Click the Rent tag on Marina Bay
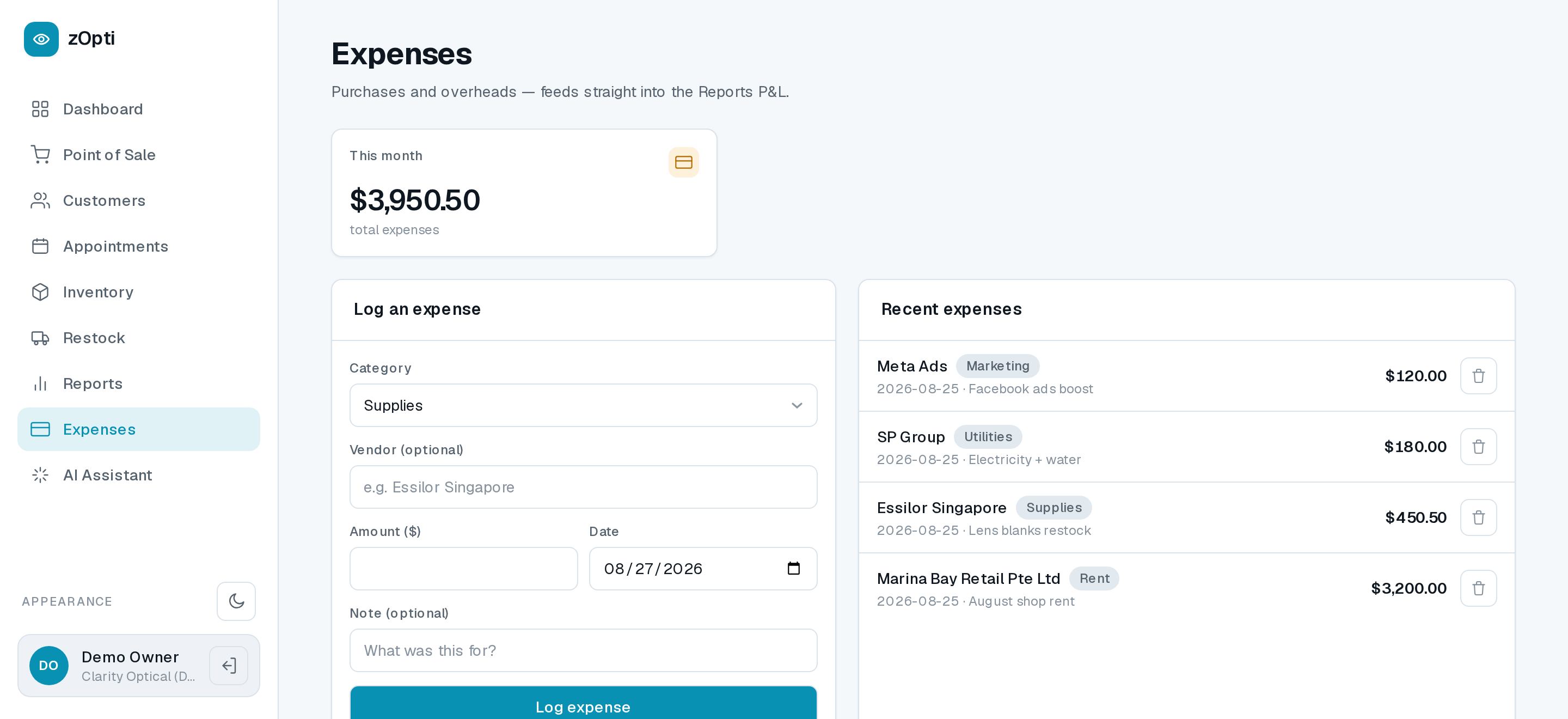1568x719 pixels. 1094,577
